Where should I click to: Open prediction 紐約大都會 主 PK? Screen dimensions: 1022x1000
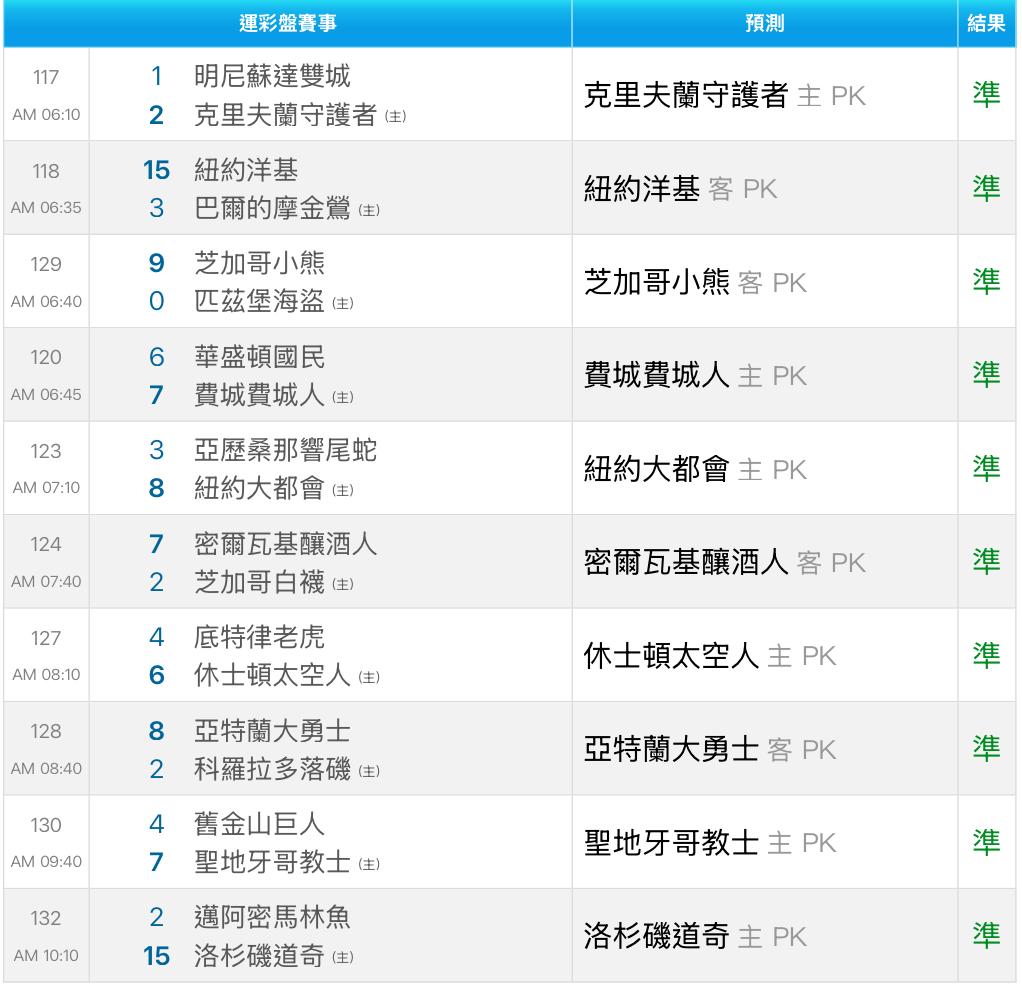695,469
